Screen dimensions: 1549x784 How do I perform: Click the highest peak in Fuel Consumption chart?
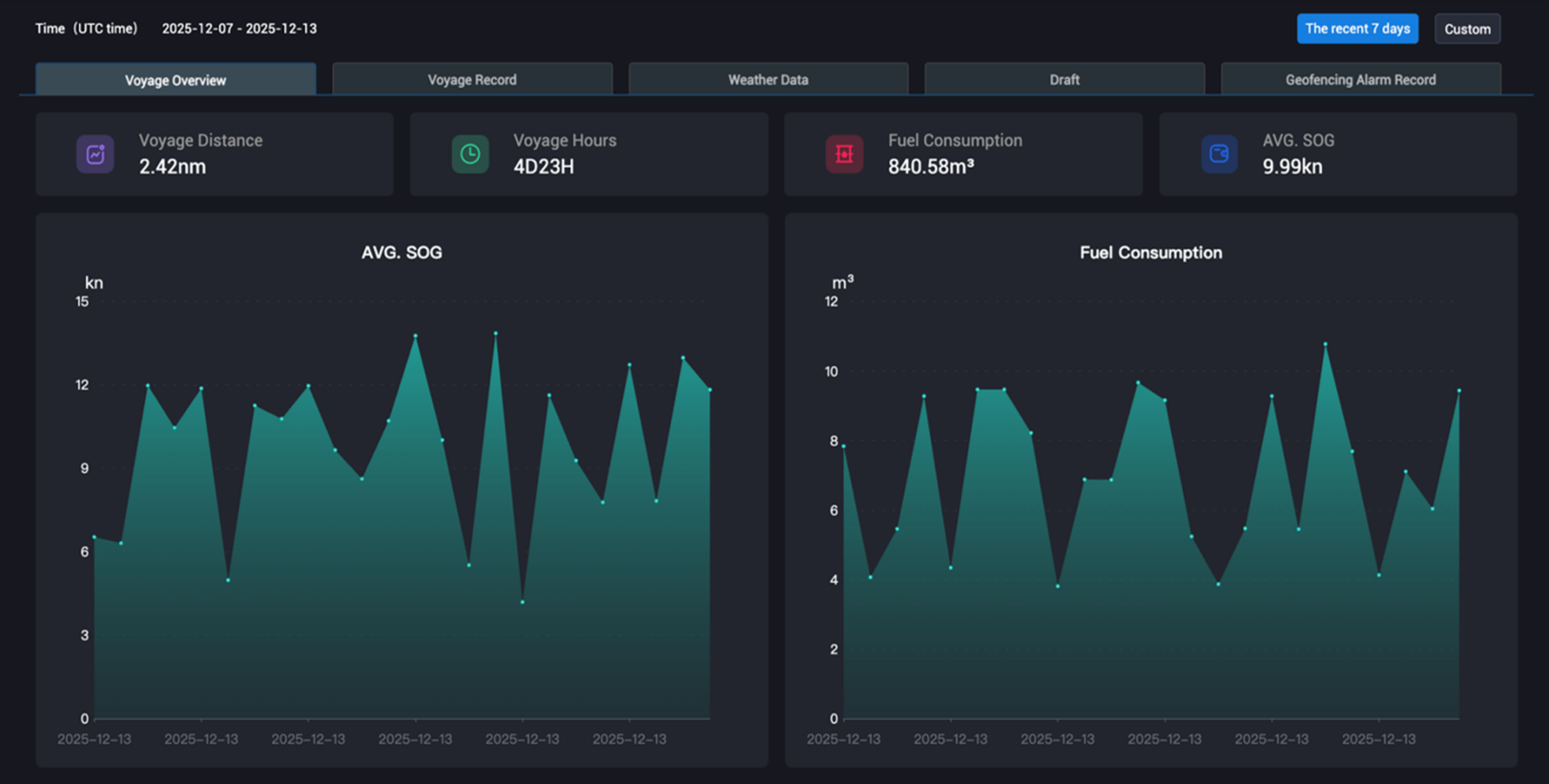point(1325,344)
